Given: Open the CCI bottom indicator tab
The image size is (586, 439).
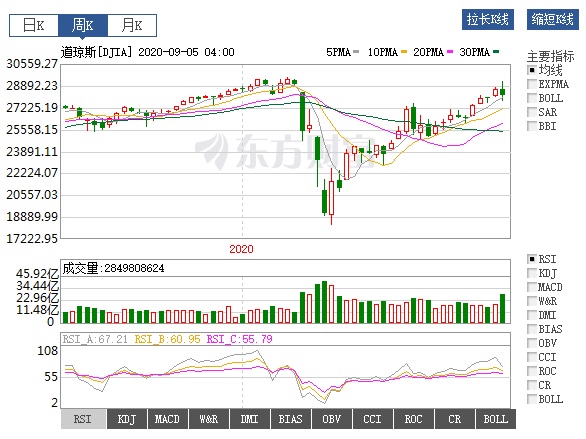Looking at the screenshot, I should (x=372, y=419).
